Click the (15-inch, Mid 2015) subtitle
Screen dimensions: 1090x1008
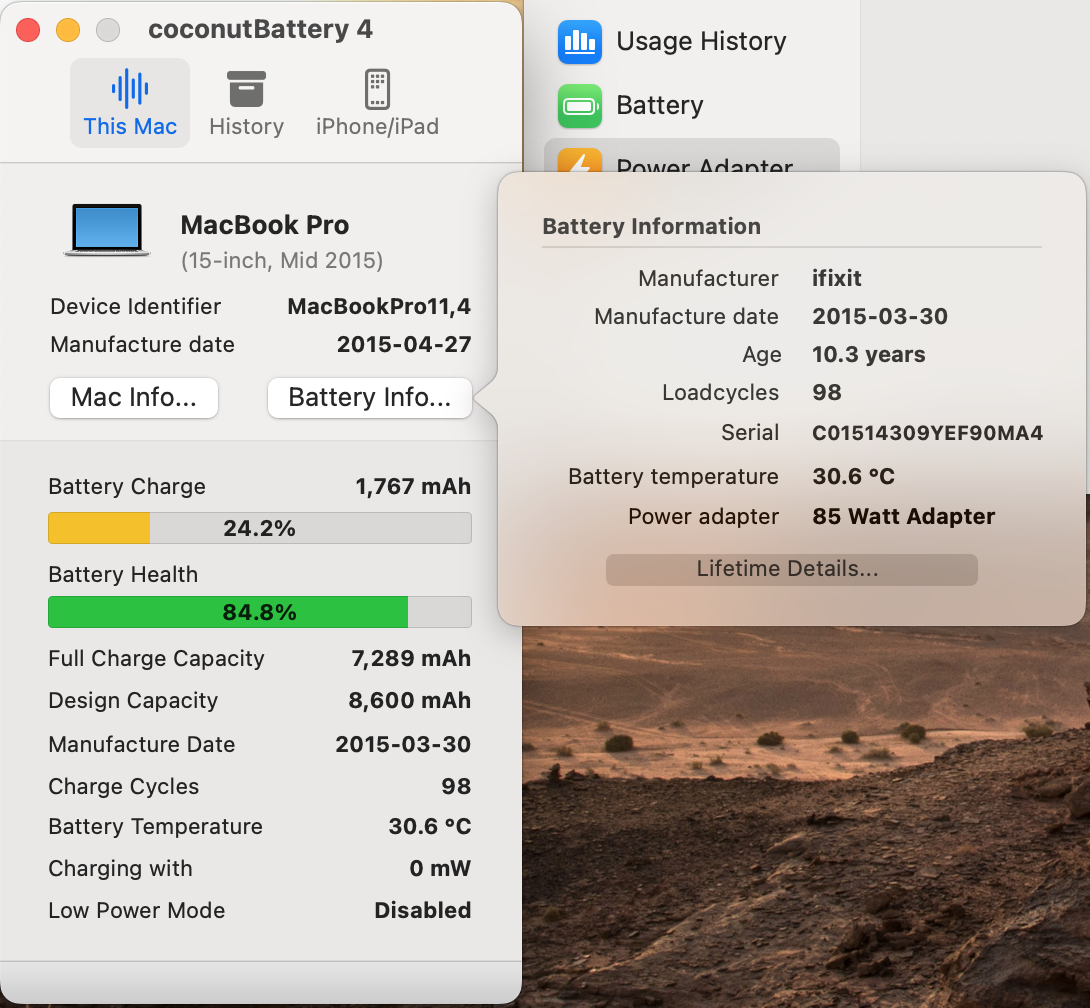(x=282, y=261)
